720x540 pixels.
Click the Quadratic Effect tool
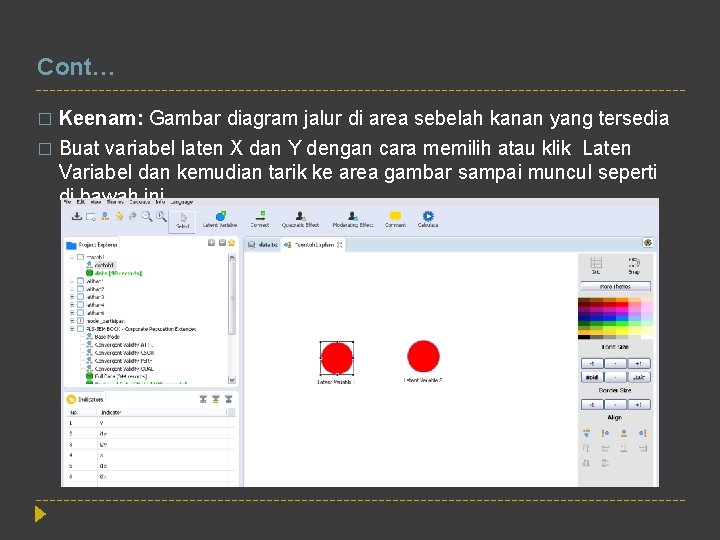300,219
